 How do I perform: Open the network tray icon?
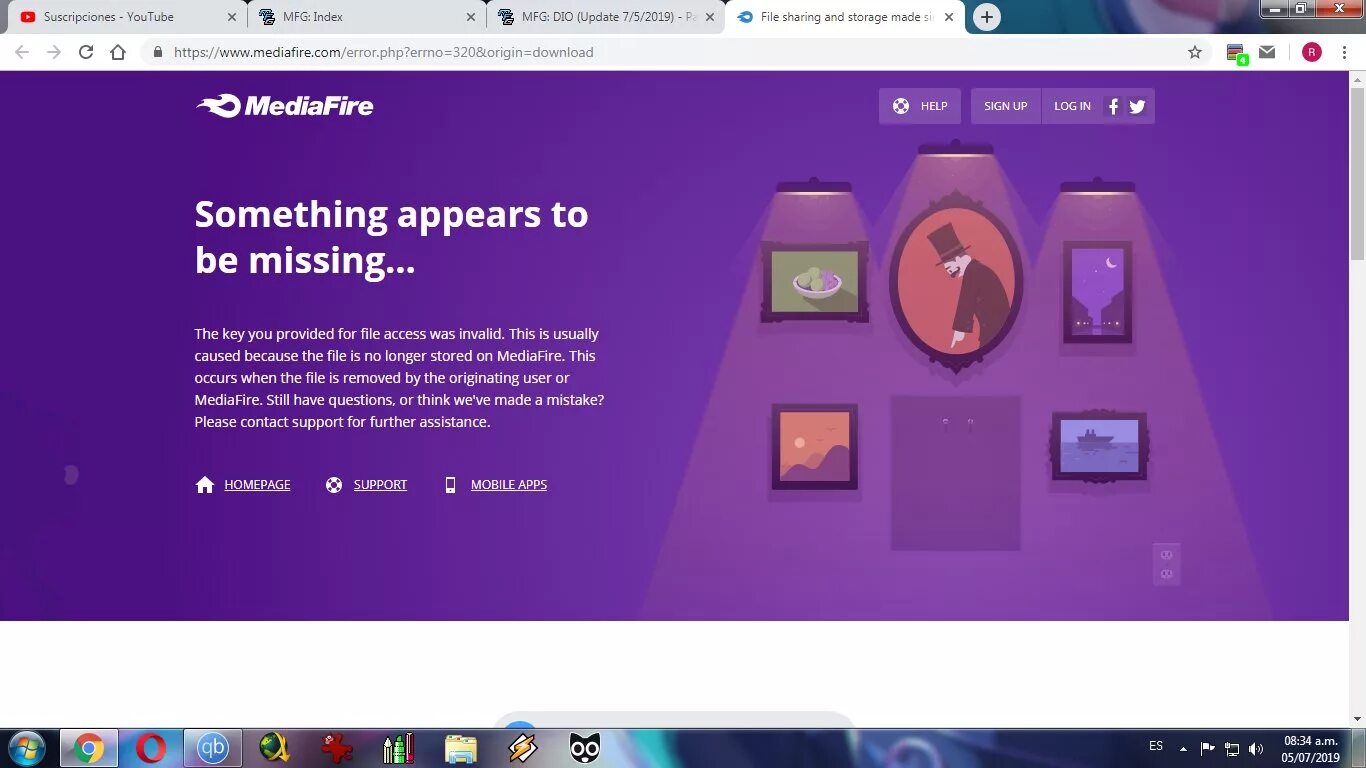click(x=1232, y=748)
